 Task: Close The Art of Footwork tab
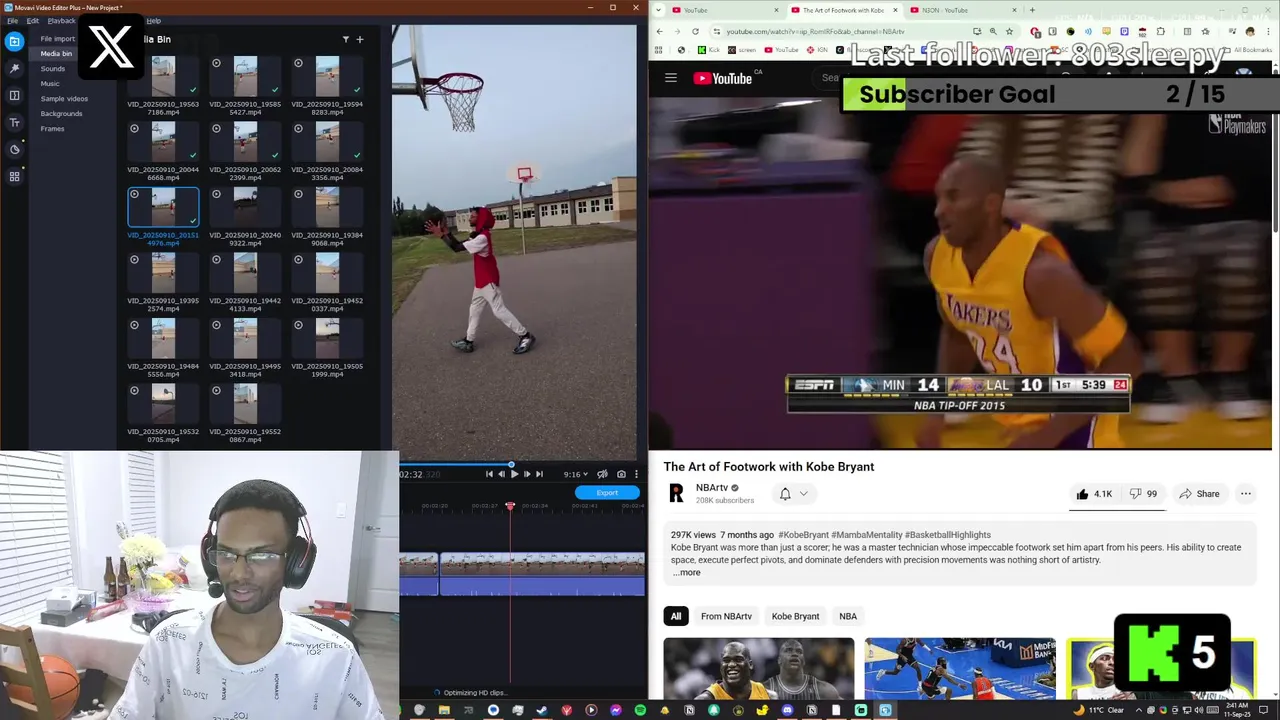click(893, 10)
